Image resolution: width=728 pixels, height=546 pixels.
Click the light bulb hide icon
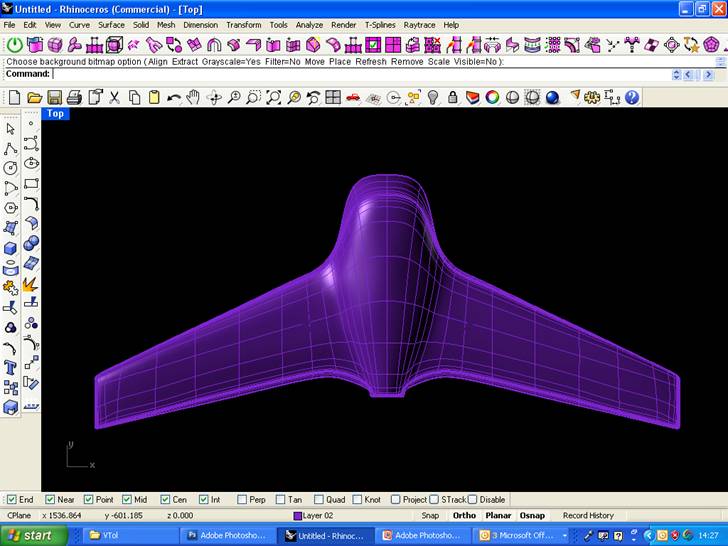tap(433, 98)
